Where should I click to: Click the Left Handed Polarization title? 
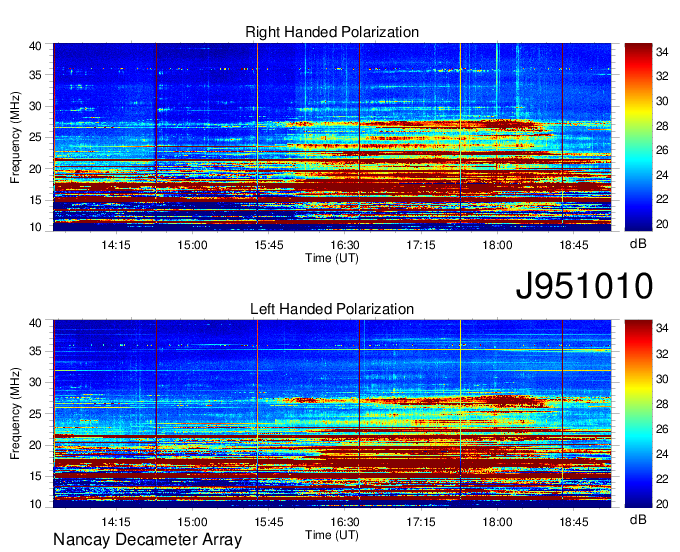pyautogui.click(x=332, y=309)
